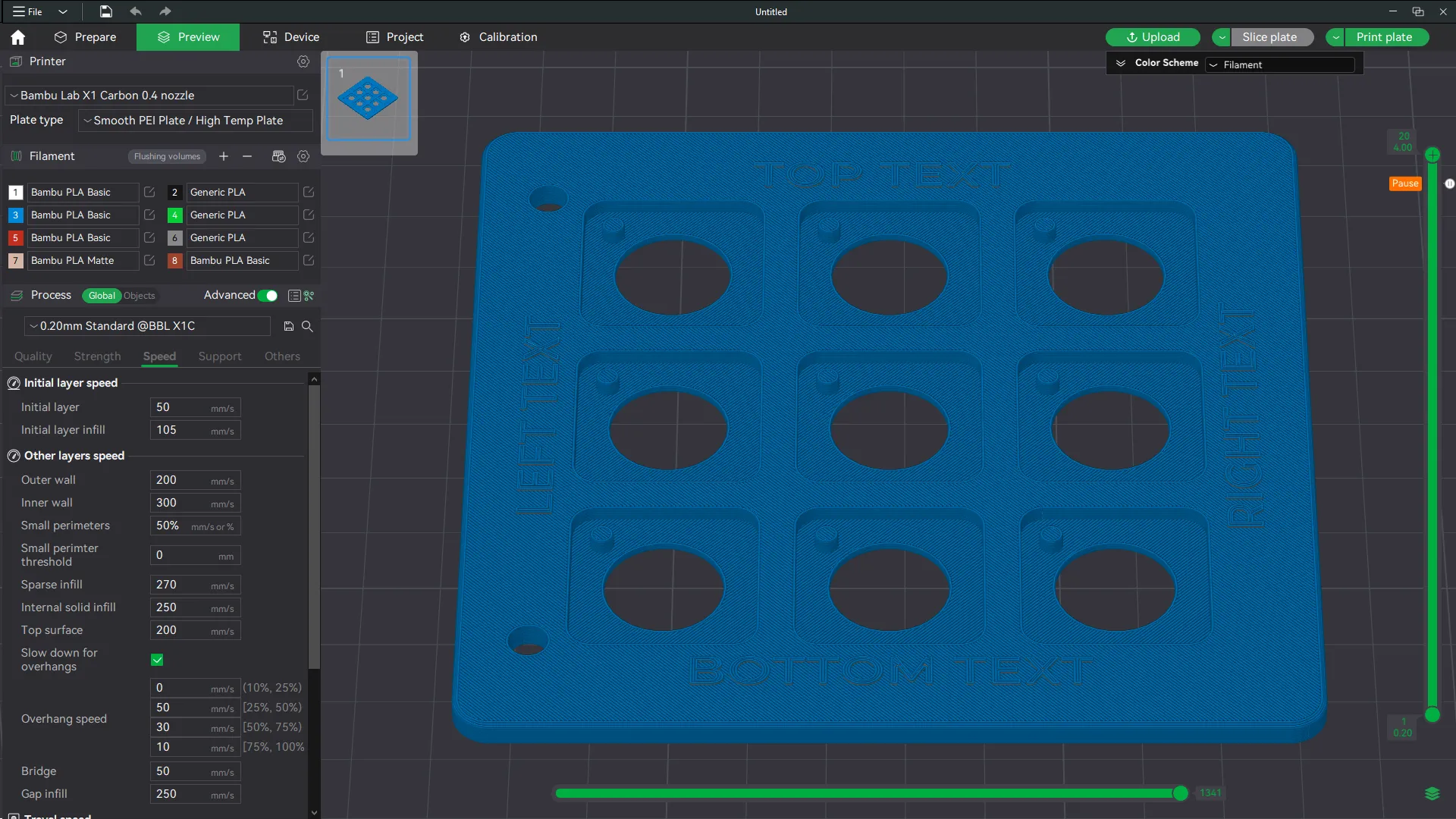Switch to the Project tab
Screen dimensions: 1456x819
[394, 37]
